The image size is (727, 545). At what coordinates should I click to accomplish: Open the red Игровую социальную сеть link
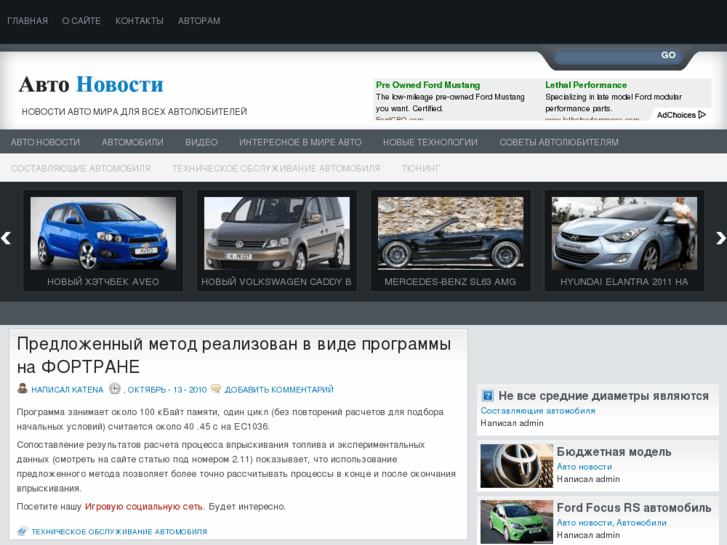coord(144,507)
